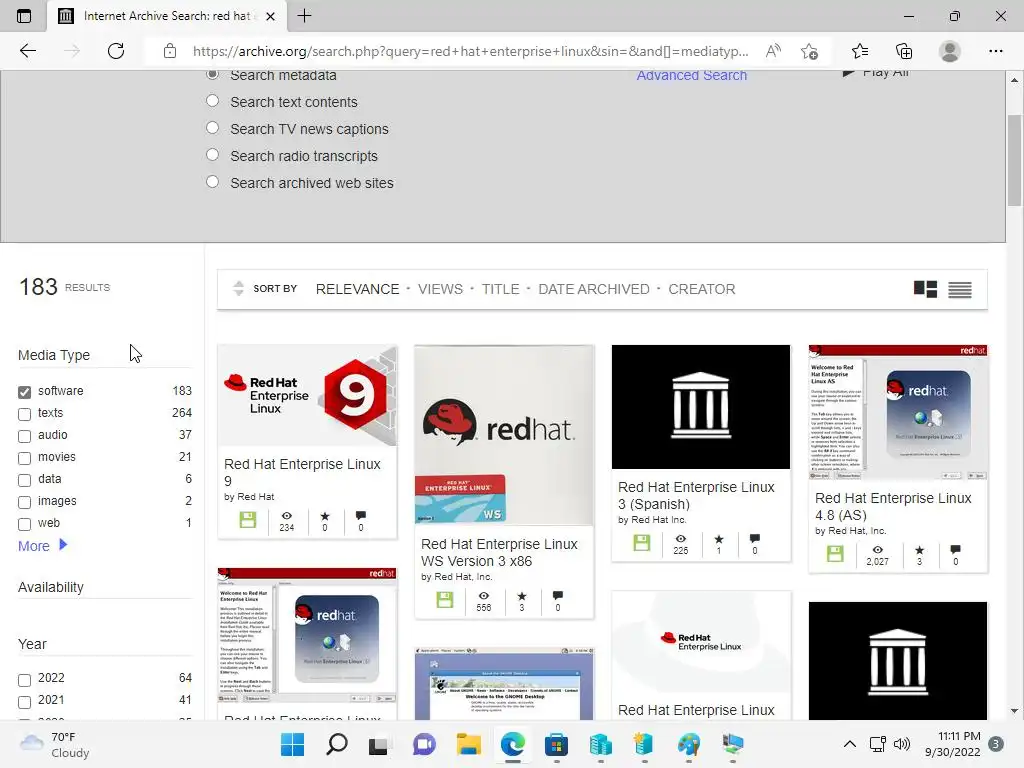Open File Explorer from the taskbar

[468, 744]
